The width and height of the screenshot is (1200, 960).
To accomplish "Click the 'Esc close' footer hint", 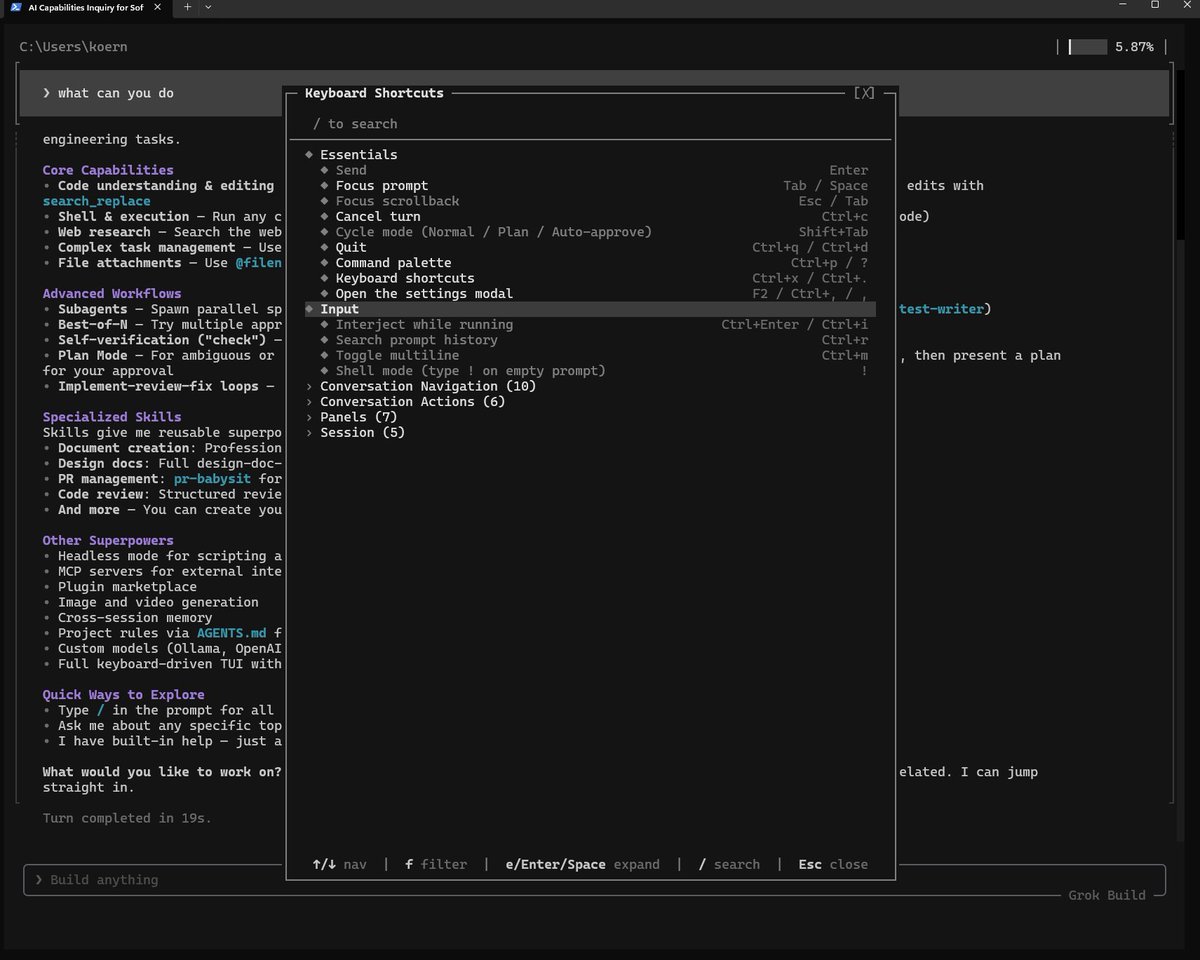I will (x=833, y=864).
